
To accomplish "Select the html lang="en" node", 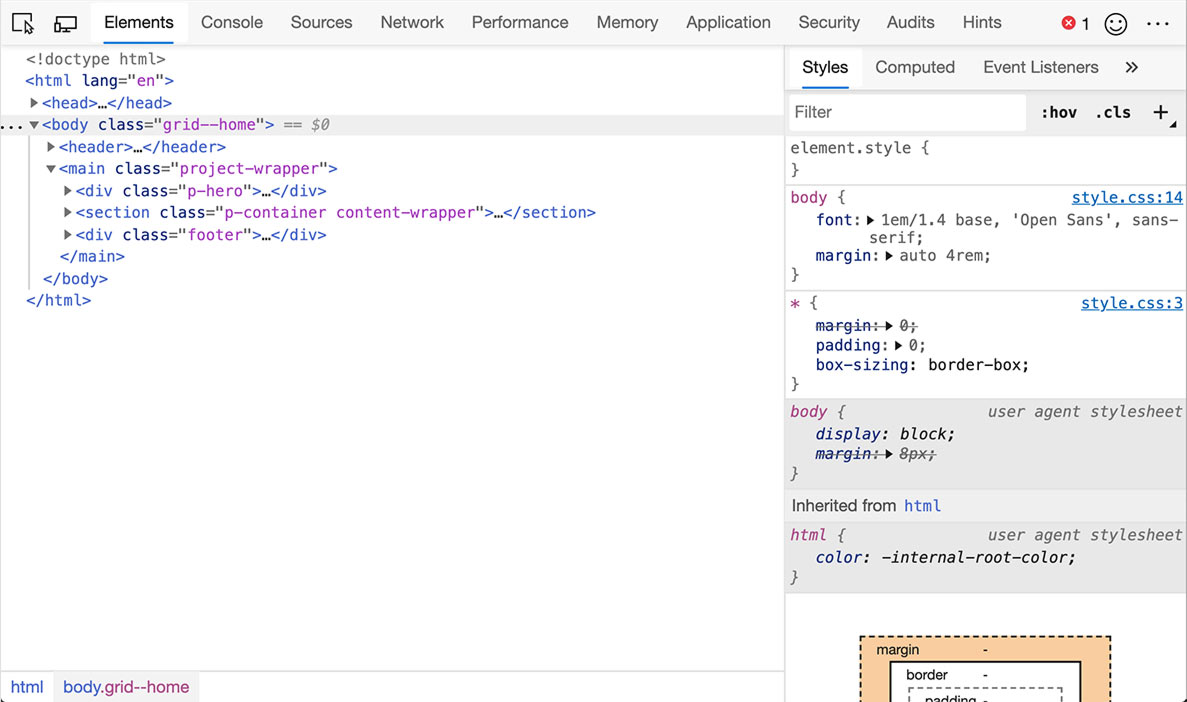I will coord(99,80).
